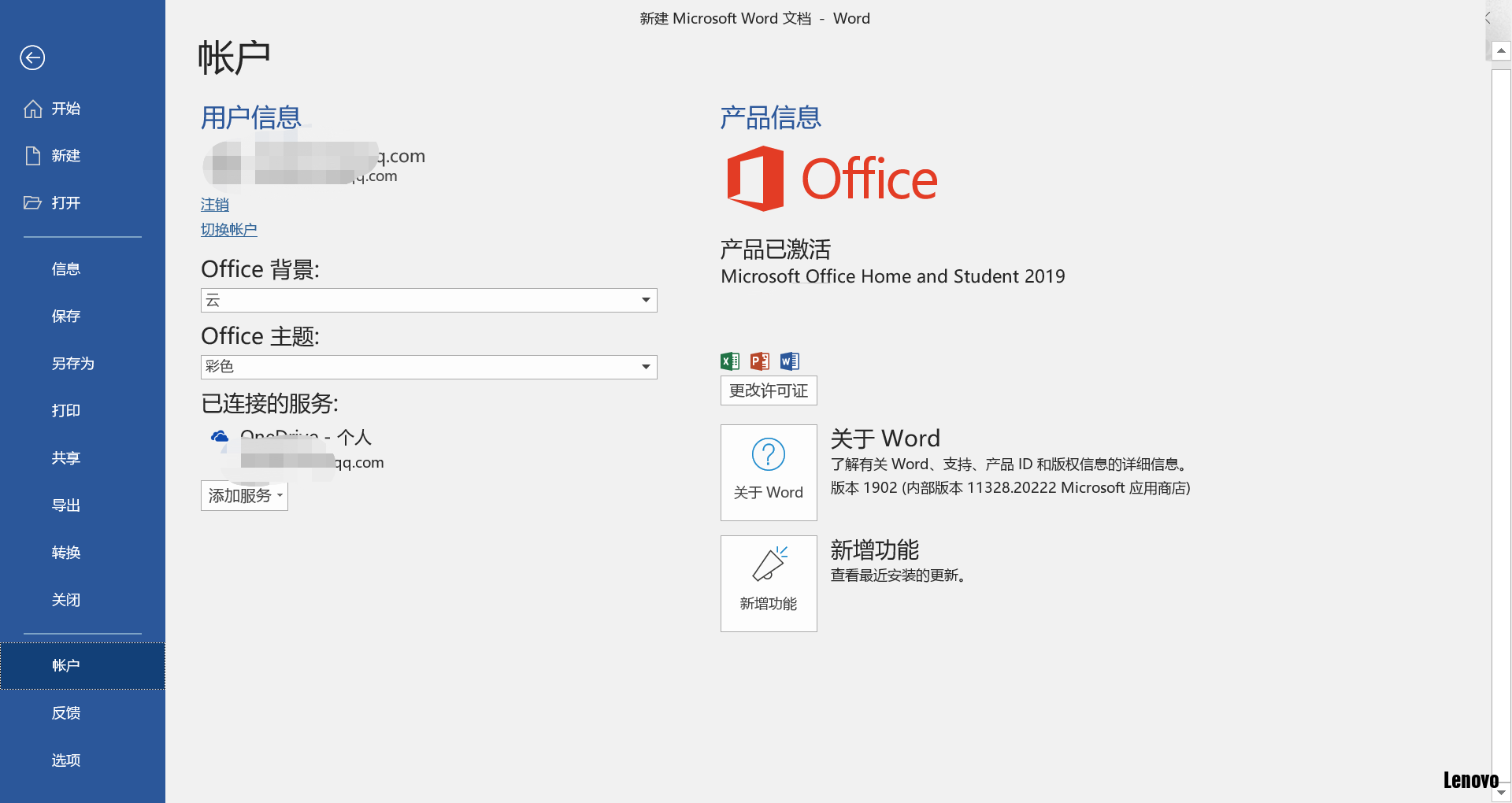1512x803 pixels.
Task: Click the version text 版本 1902
Action: (1010, 488)
